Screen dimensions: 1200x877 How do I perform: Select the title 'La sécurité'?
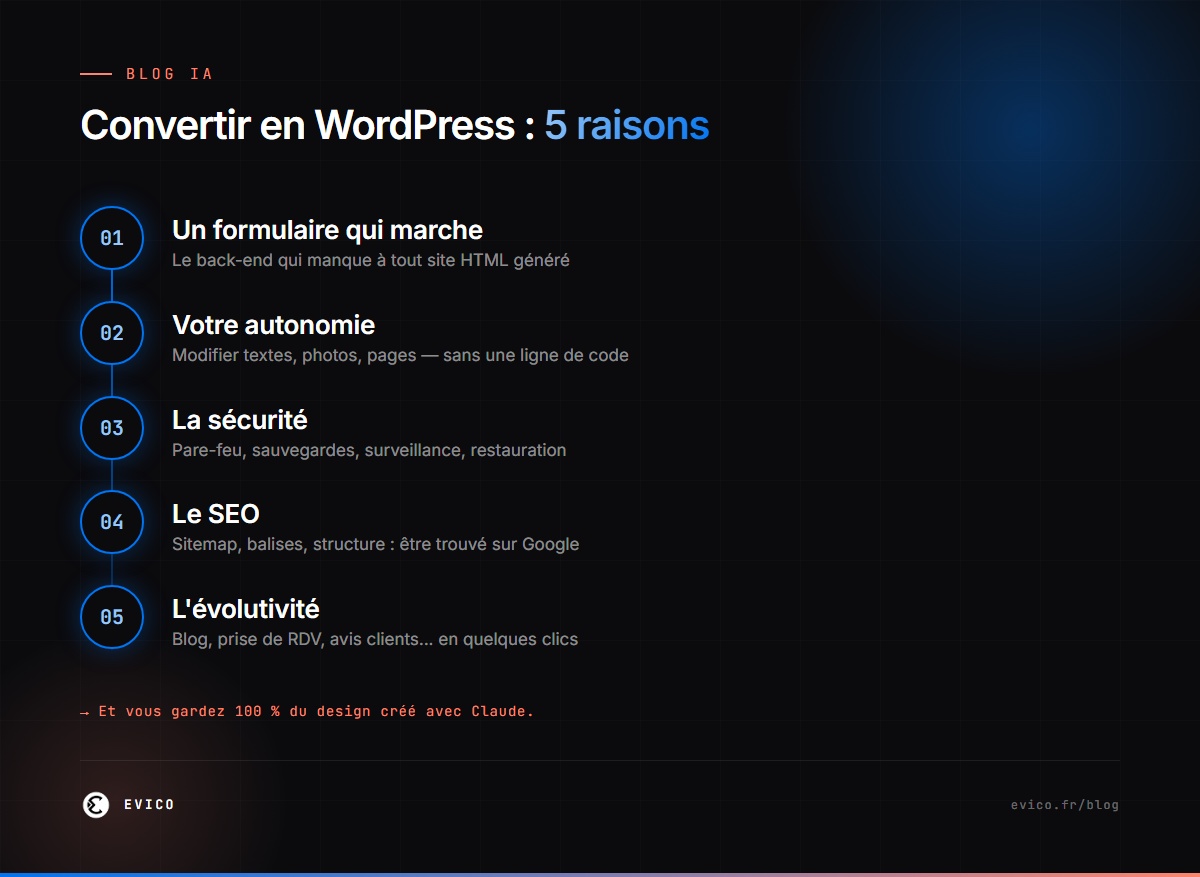pos(240,420)
